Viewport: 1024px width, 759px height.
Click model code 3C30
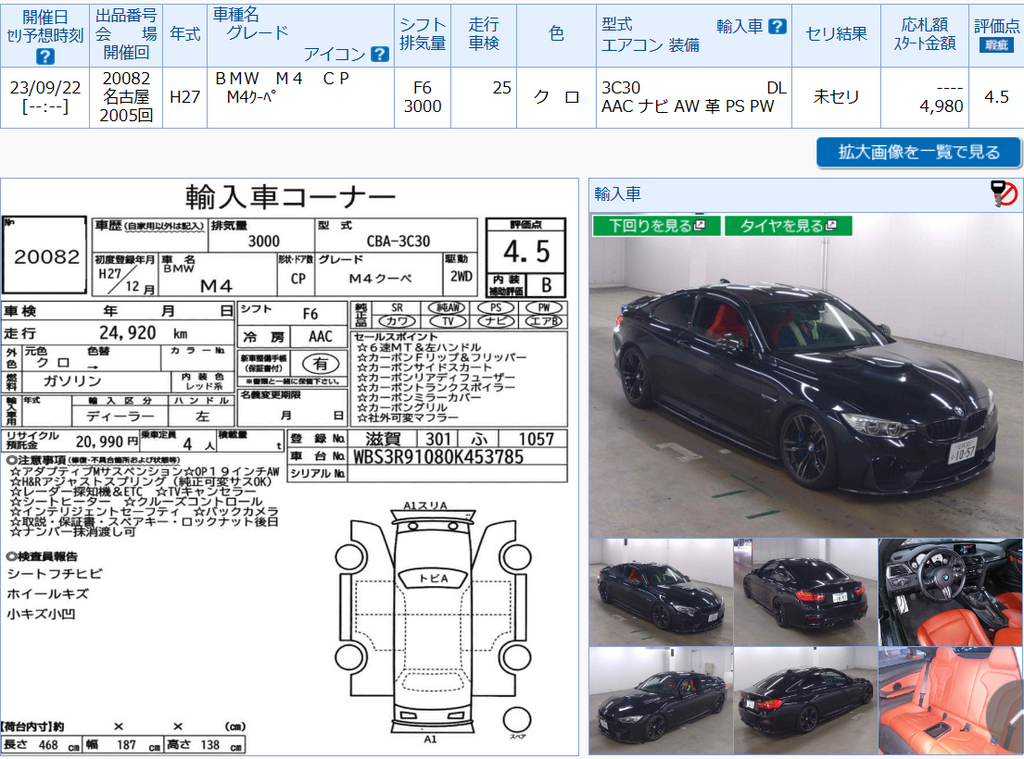[x=620, y=88]
